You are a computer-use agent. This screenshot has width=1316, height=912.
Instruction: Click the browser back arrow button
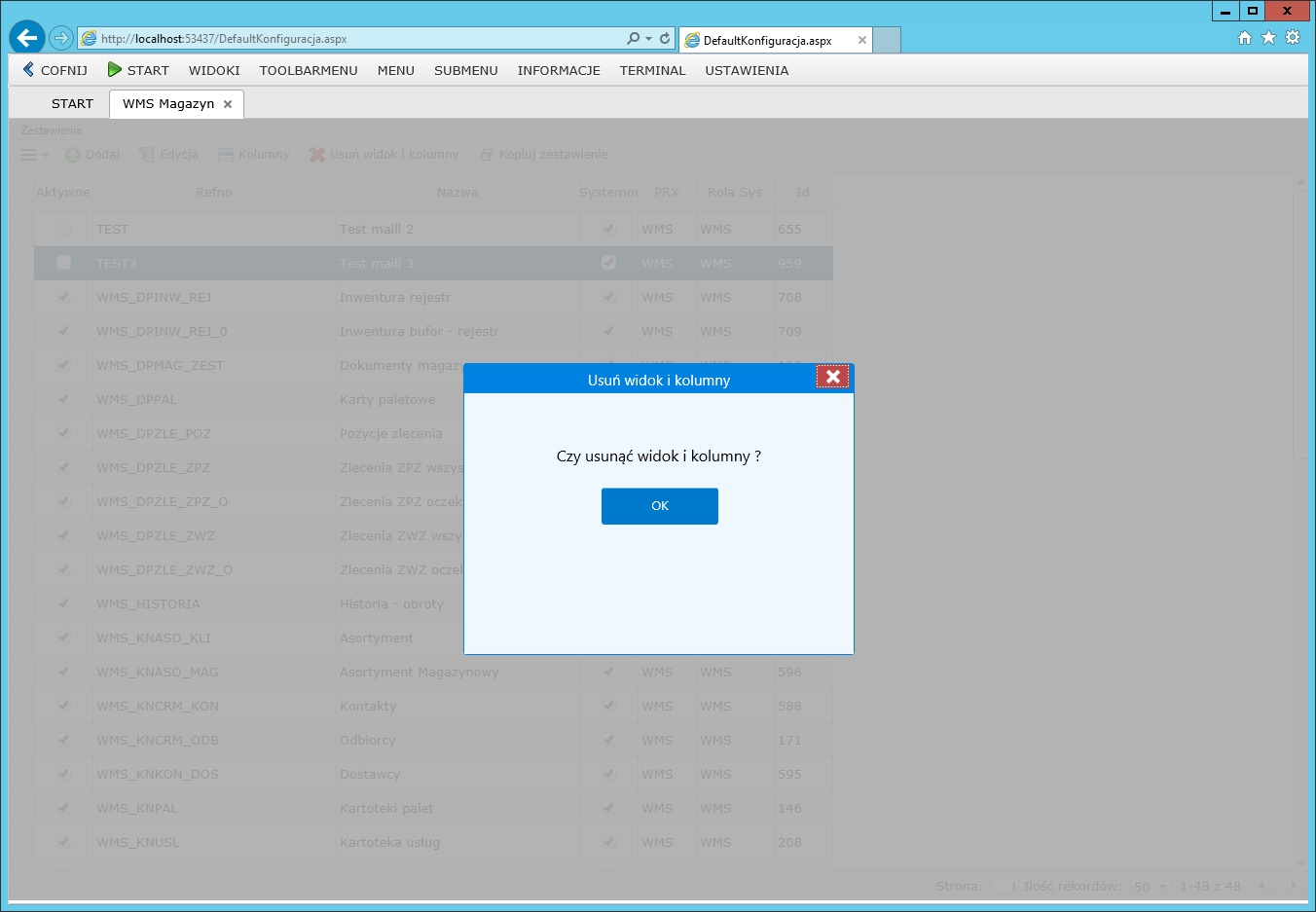click(x=27, y=38)
